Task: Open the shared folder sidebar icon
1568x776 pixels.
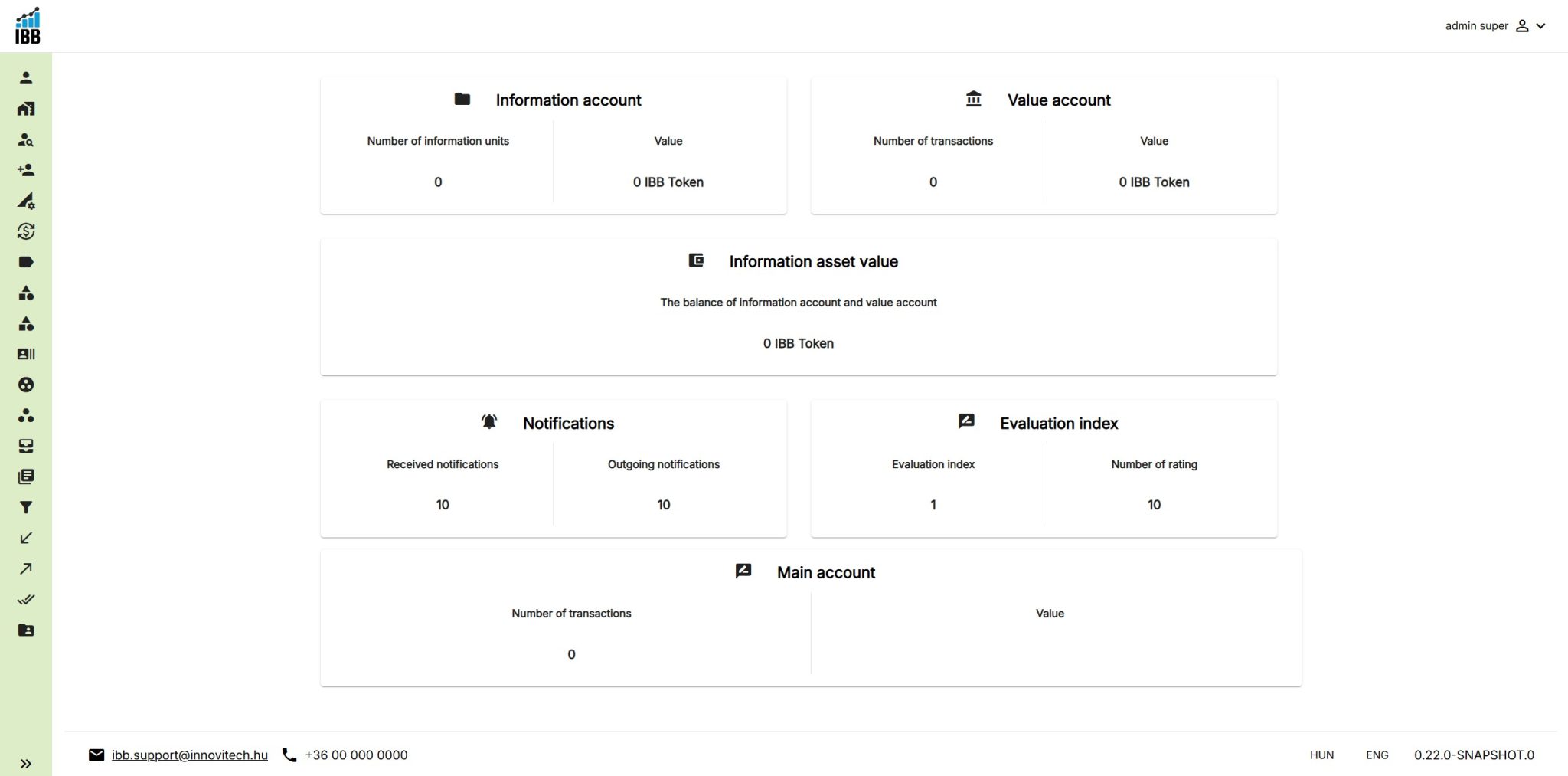Action: tap(26, 630)
